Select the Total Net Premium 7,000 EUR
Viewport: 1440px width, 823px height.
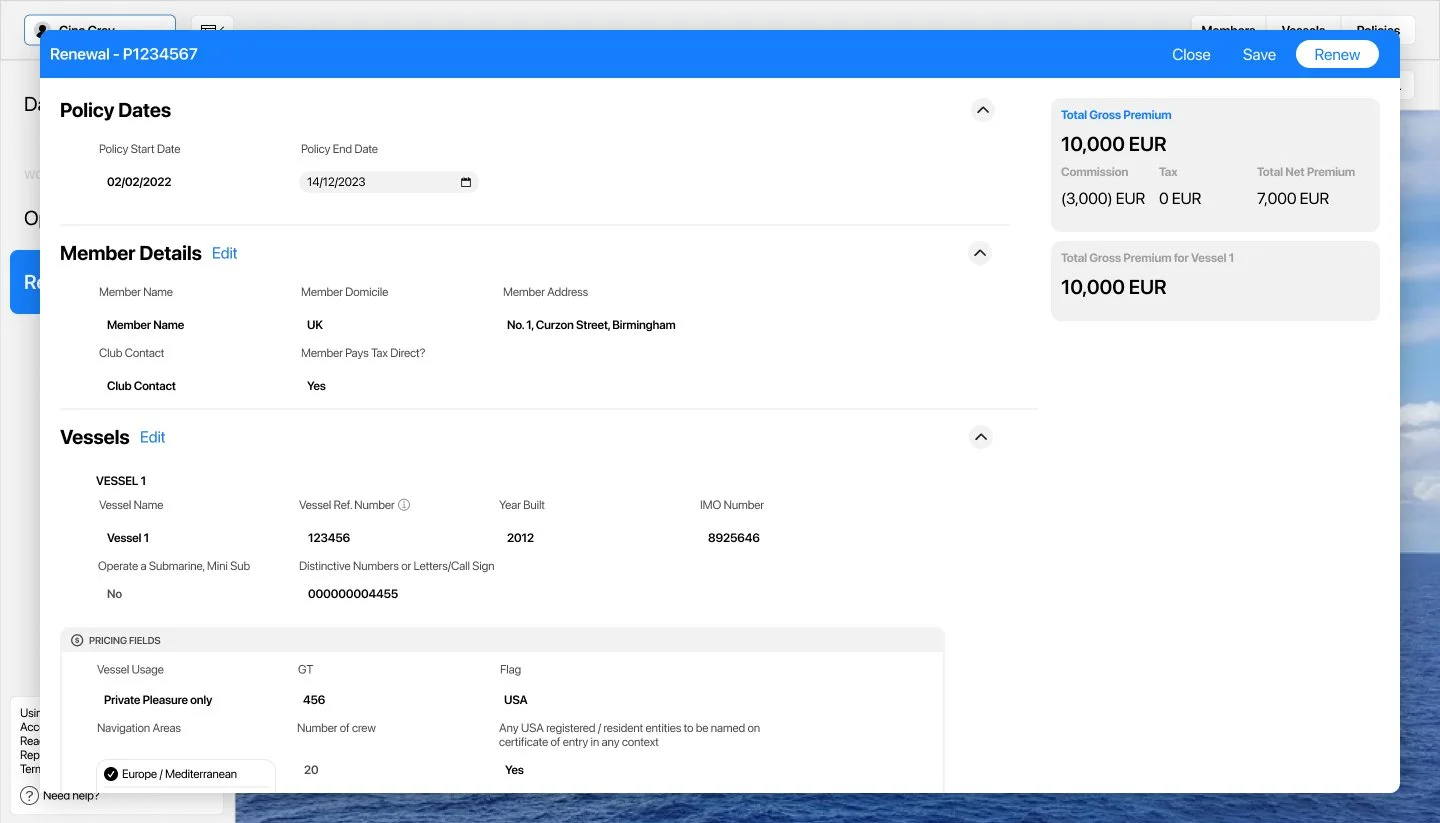click(1293, 199)
